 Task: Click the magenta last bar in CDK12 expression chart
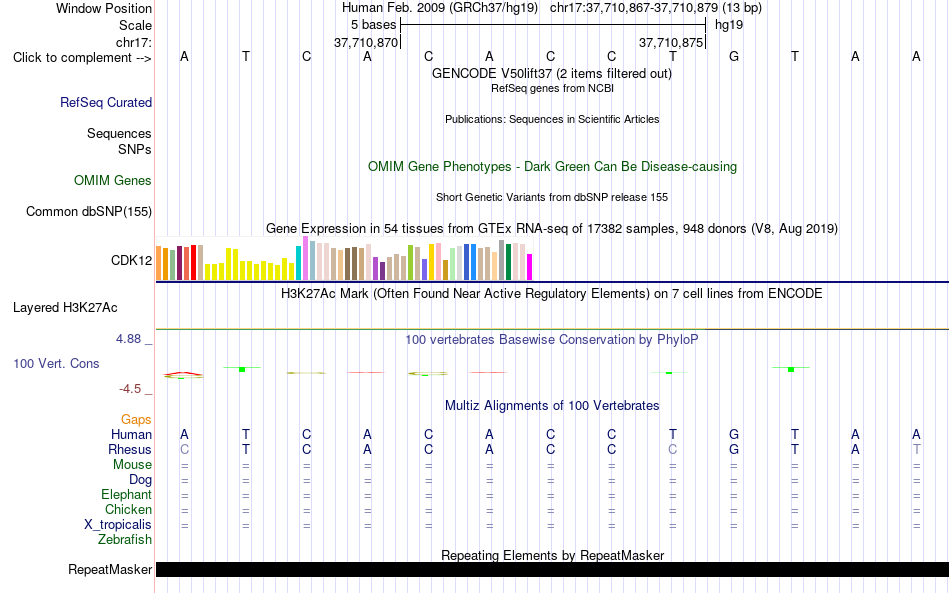pyautogui.click(x=529, y=267)
